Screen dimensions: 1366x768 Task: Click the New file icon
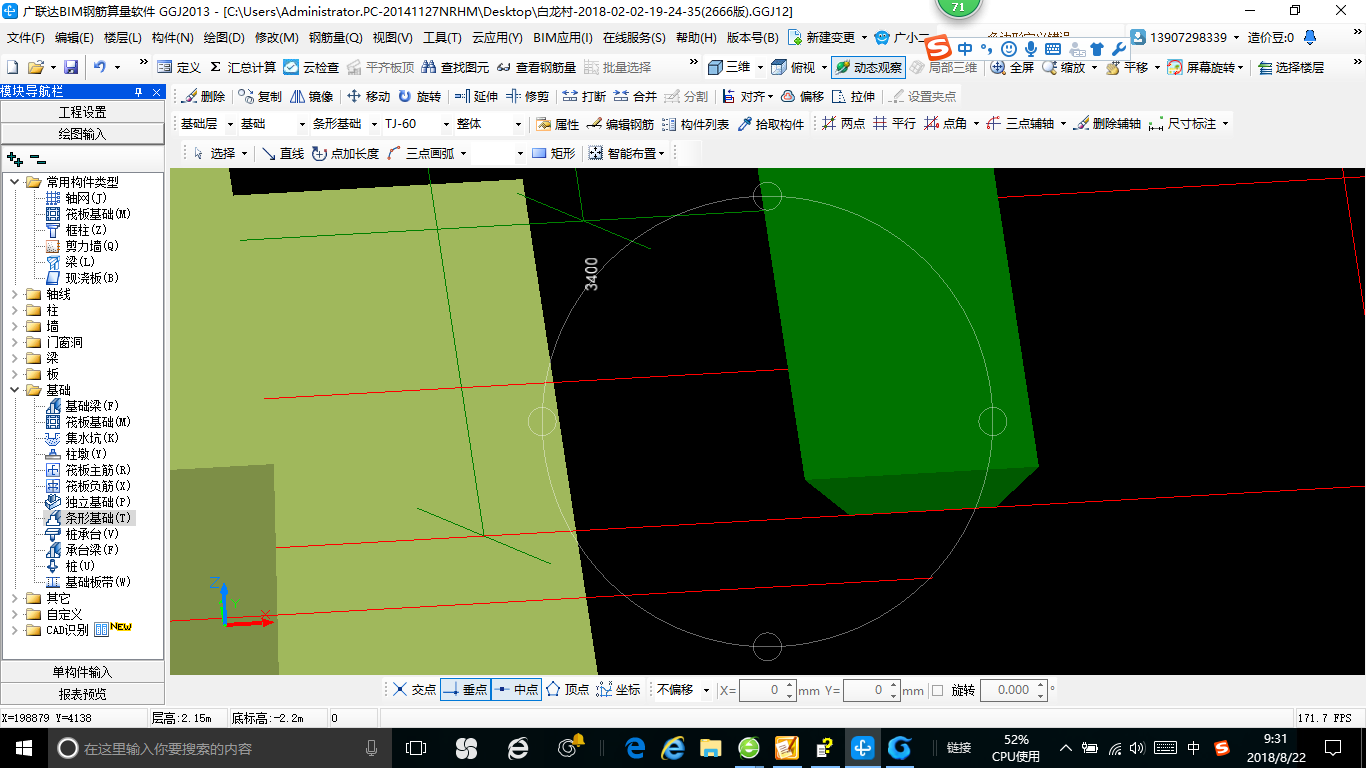pos(12,67)
